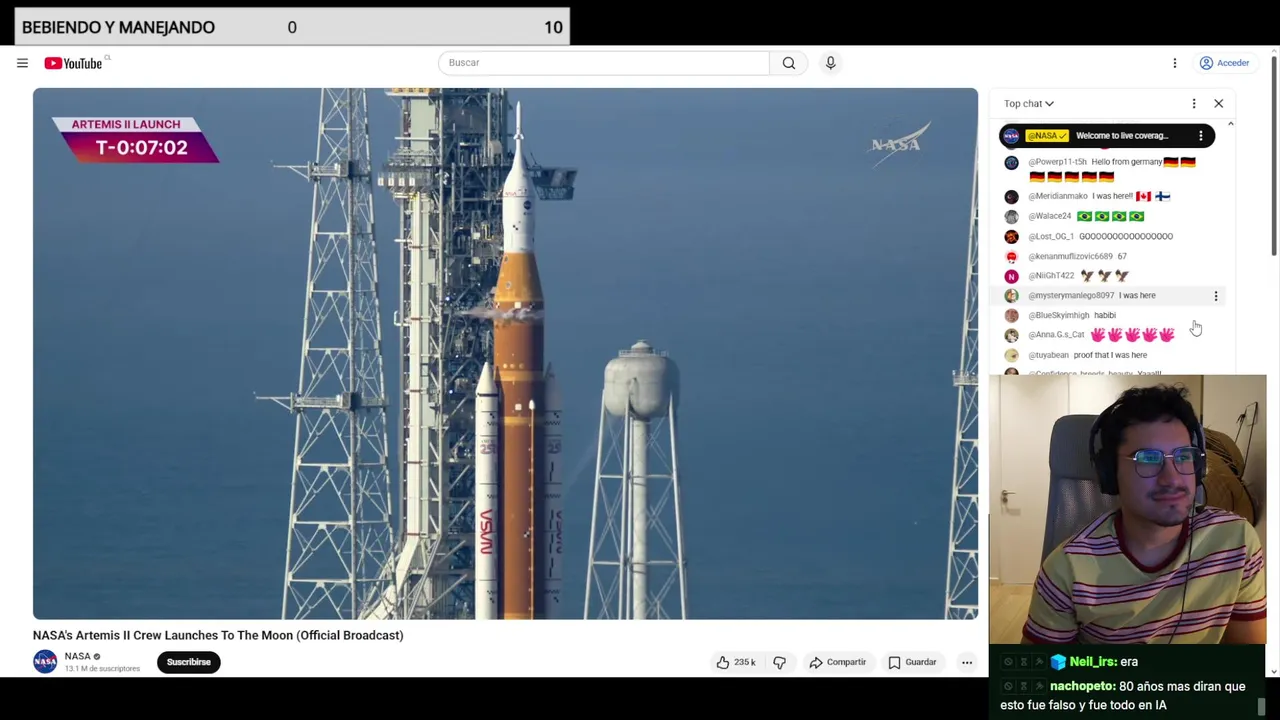
Task: Activate voice search microphone icon
Action: (x=830, y=62)
